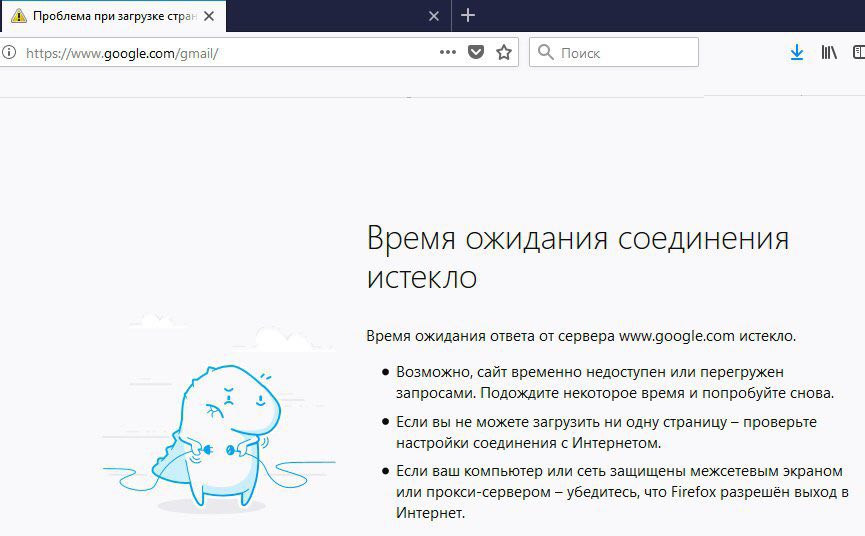The image size is (865, 536).
Task: Save page to Pocket icon
Action: tap(476, 52)
